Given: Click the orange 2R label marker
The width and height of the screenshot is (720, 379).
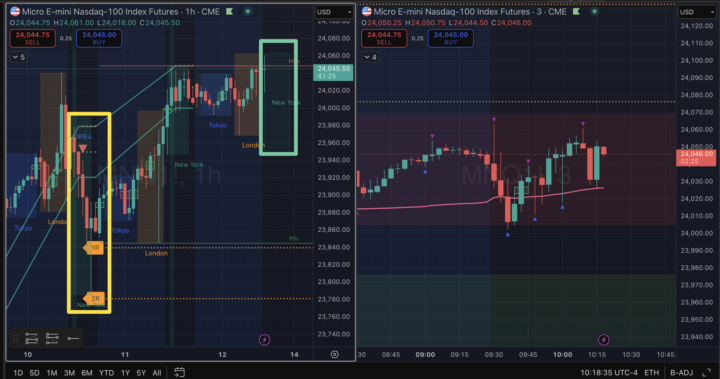Looking at the screenshot, I should pyautogui.click(x=94, y=298).
